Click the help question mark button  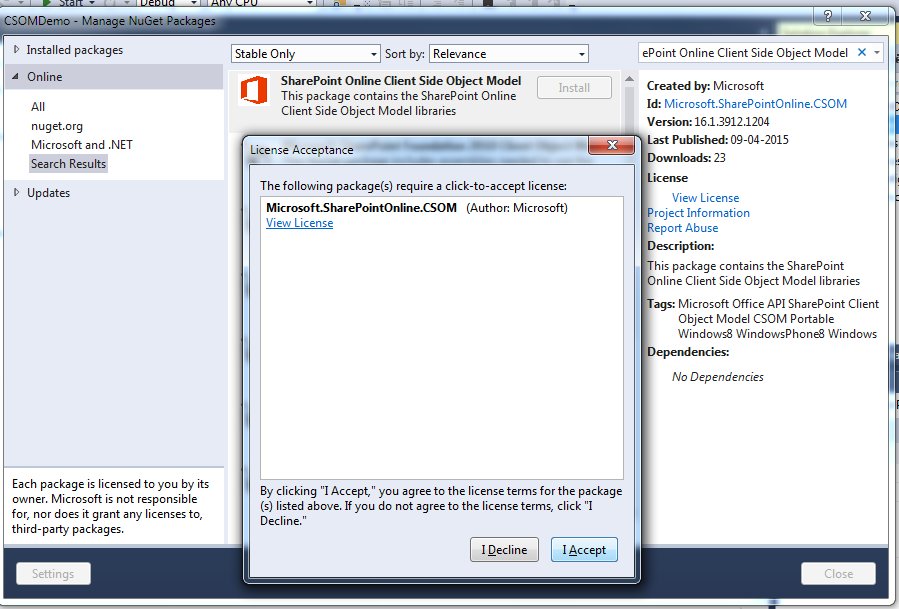coord(828,16)
